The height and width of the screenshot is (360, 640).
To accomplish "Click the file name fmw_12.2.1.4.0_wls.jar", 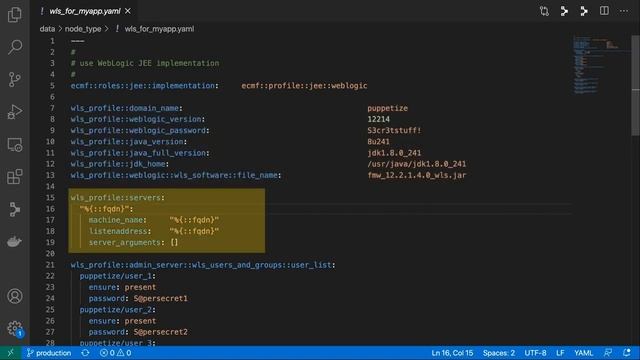I will [x=416, y=175].
